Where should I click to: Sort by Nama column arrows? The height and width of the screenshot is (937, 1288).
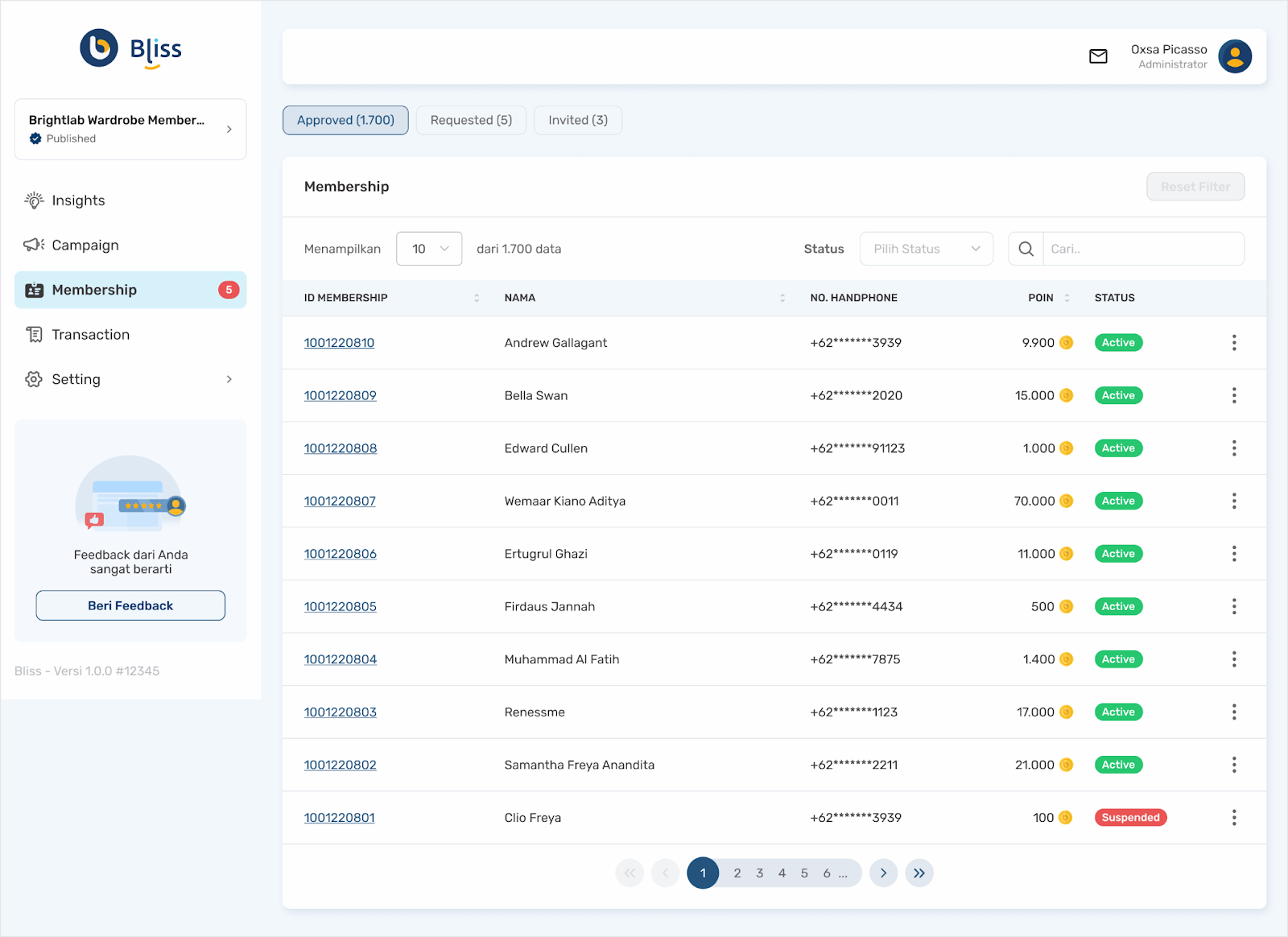782,298
